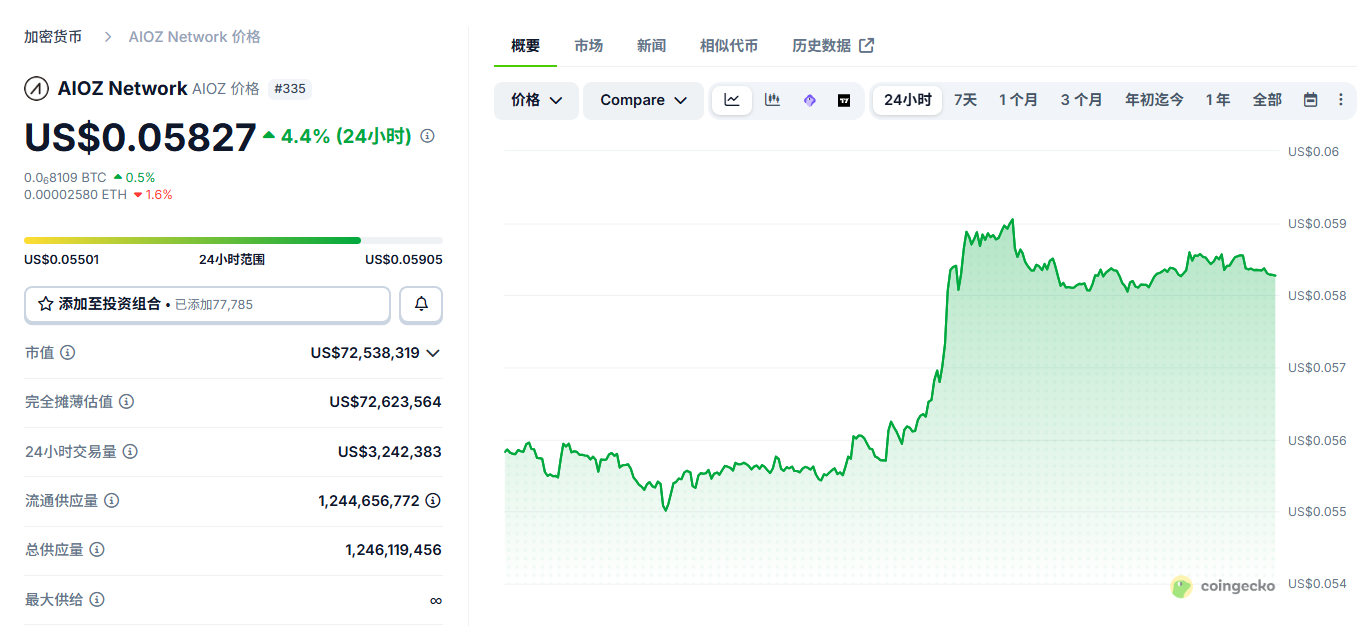Switch to the 市场 tab
This screenshot has width=1372, height=626.
point(589,46)
